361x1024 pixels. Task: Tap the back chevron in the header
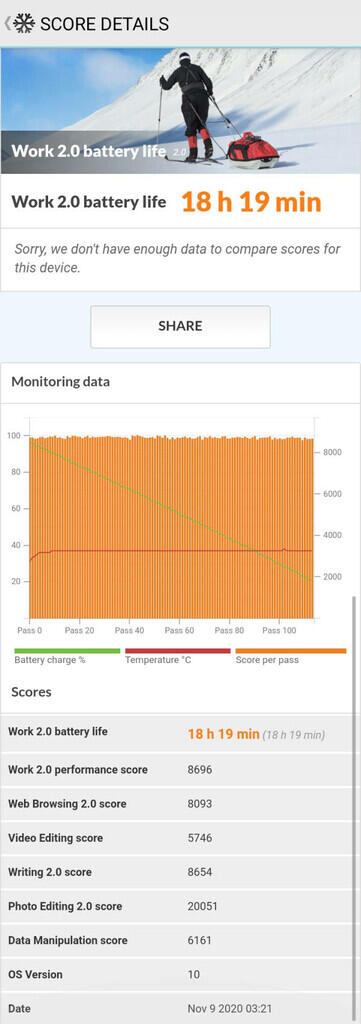tap(7, 24)
